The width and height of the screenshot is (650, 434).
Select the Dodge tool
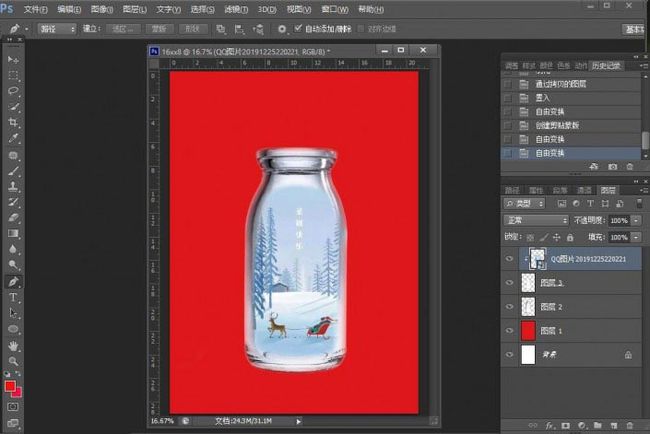pyautogui.click(x=13, y=264)
